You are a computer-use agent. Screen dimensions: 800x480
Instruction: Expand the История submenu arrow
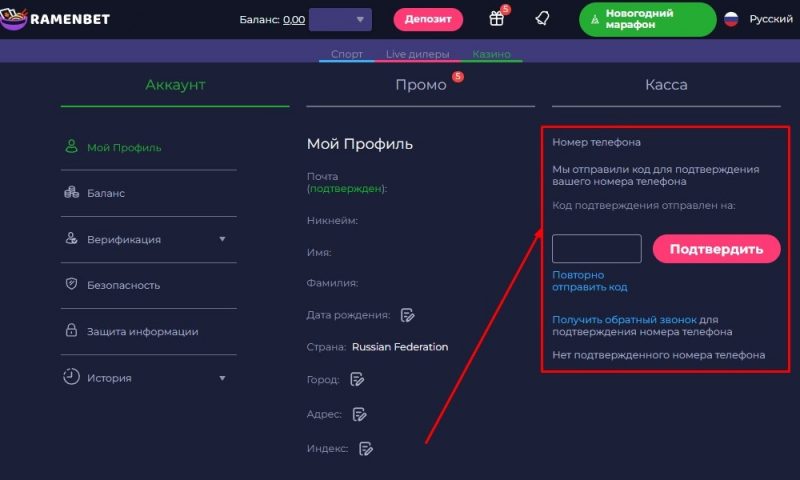click(222, 378)
